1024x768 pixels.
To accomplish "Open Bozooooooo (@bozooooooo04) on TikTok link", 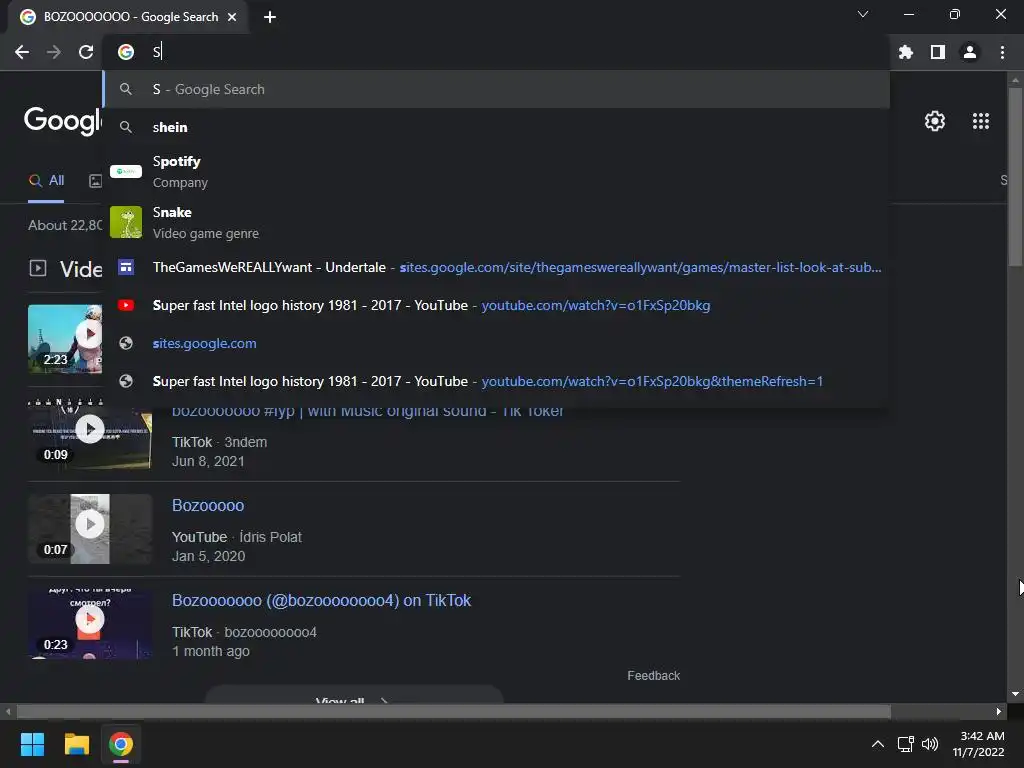I will point(321,601).
